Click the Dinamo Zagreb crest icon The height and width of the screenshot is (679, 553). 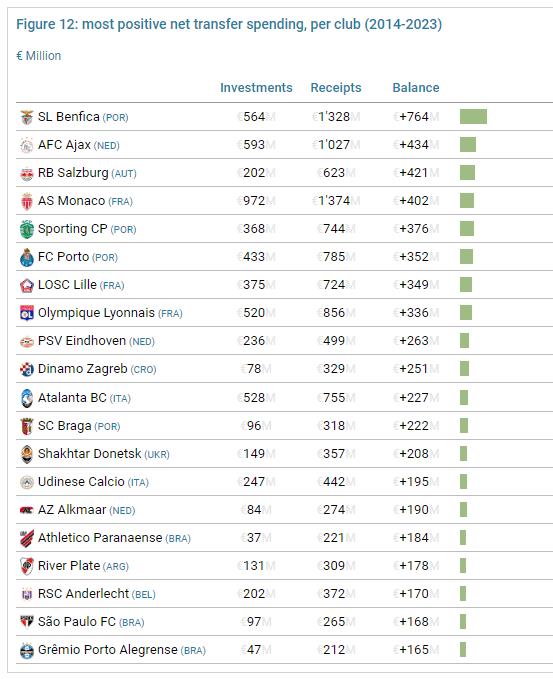click(x=27, y=369)
